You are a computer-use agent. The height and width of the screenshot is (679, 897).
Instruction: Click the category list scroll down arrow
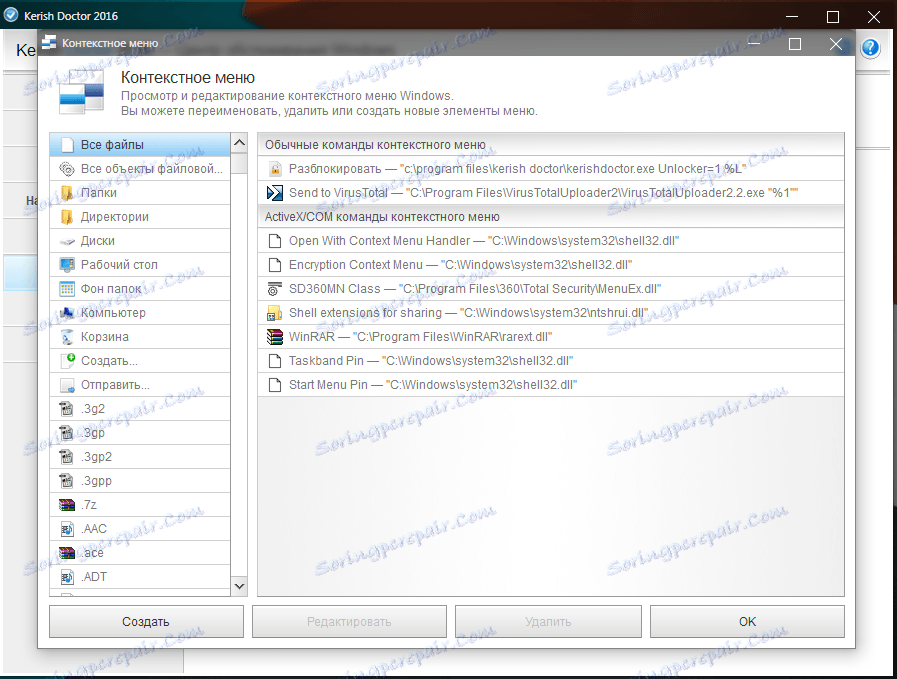(x=240, y=586)
